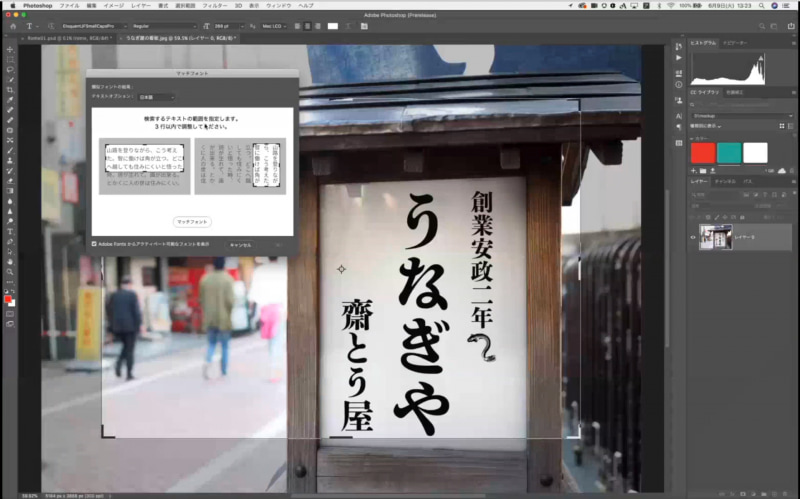Select the Gradient tool

(10, 191)
